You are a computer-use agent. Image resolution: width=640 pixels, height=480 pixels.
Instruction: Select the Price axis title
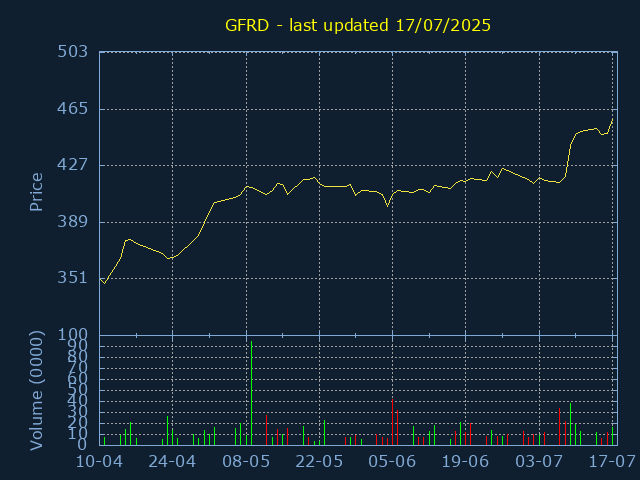36,192
